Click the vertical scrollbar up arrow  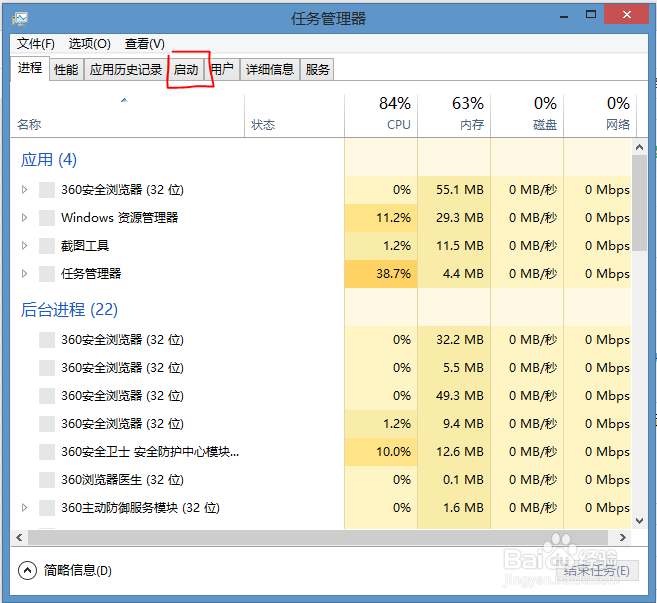pos(639,147)
